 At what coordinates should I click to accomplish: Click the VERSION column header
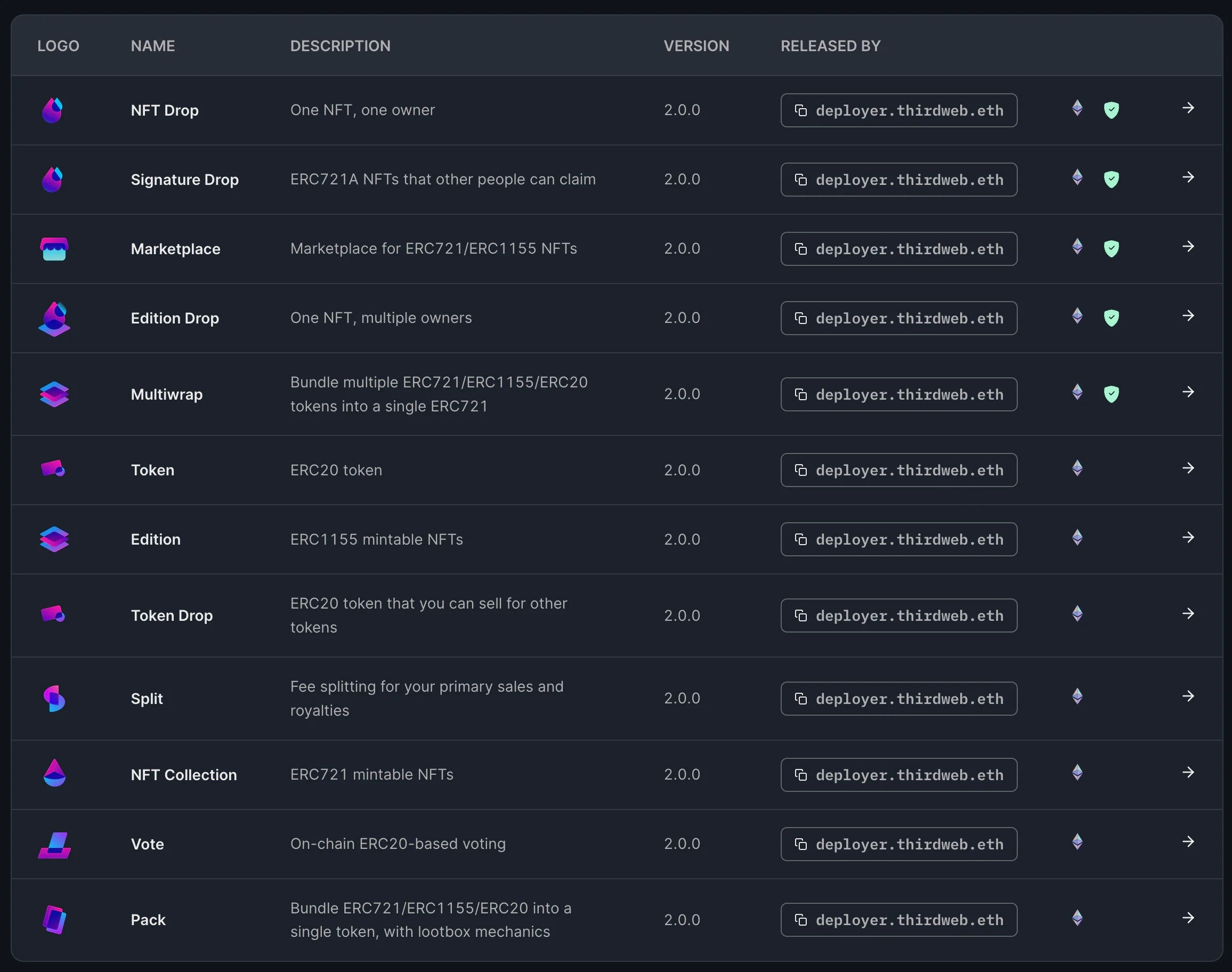[x=696, y=46]
